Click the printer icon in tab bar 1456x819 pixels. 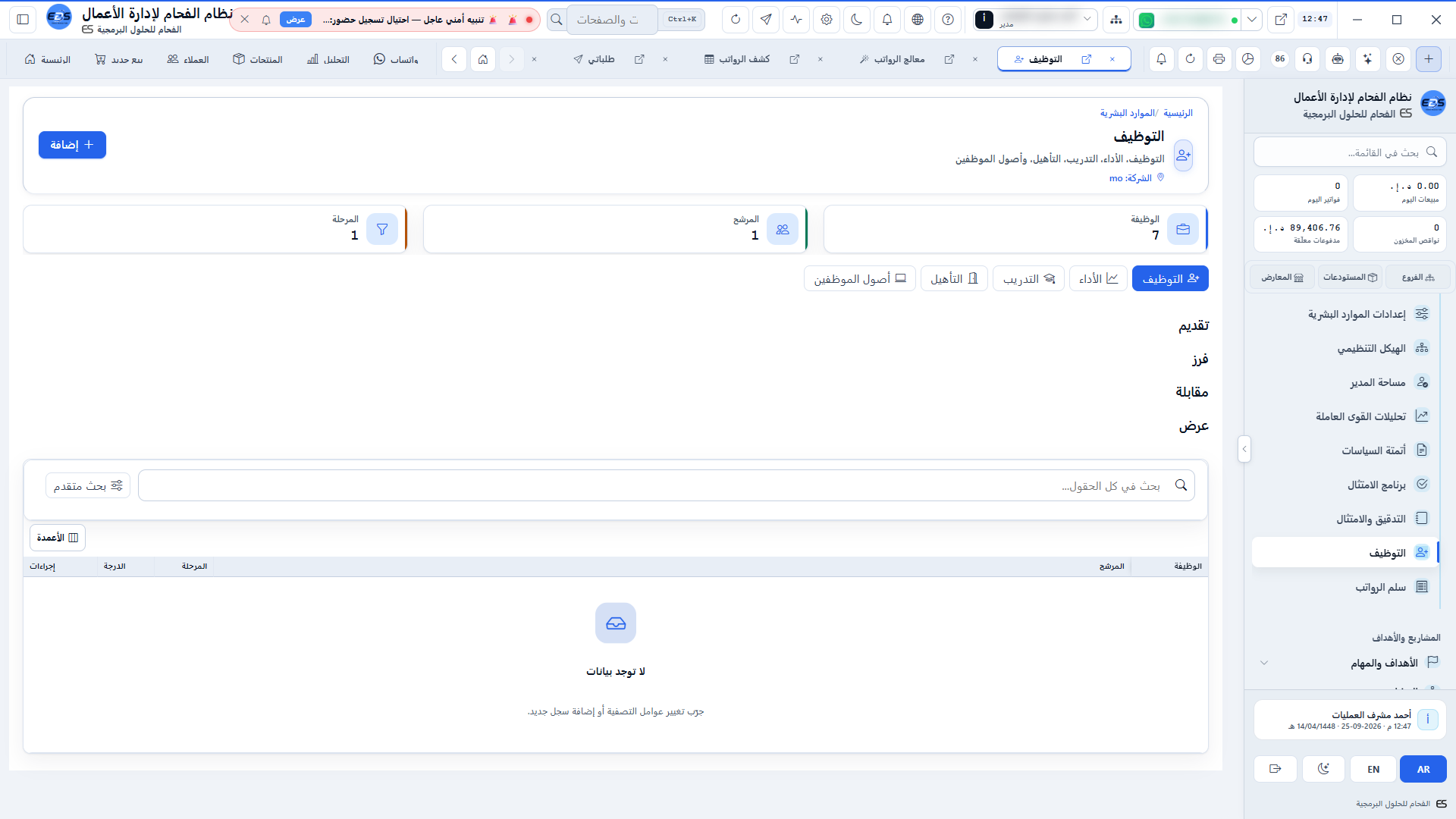pyautogui.click(x=1219, y=59)
